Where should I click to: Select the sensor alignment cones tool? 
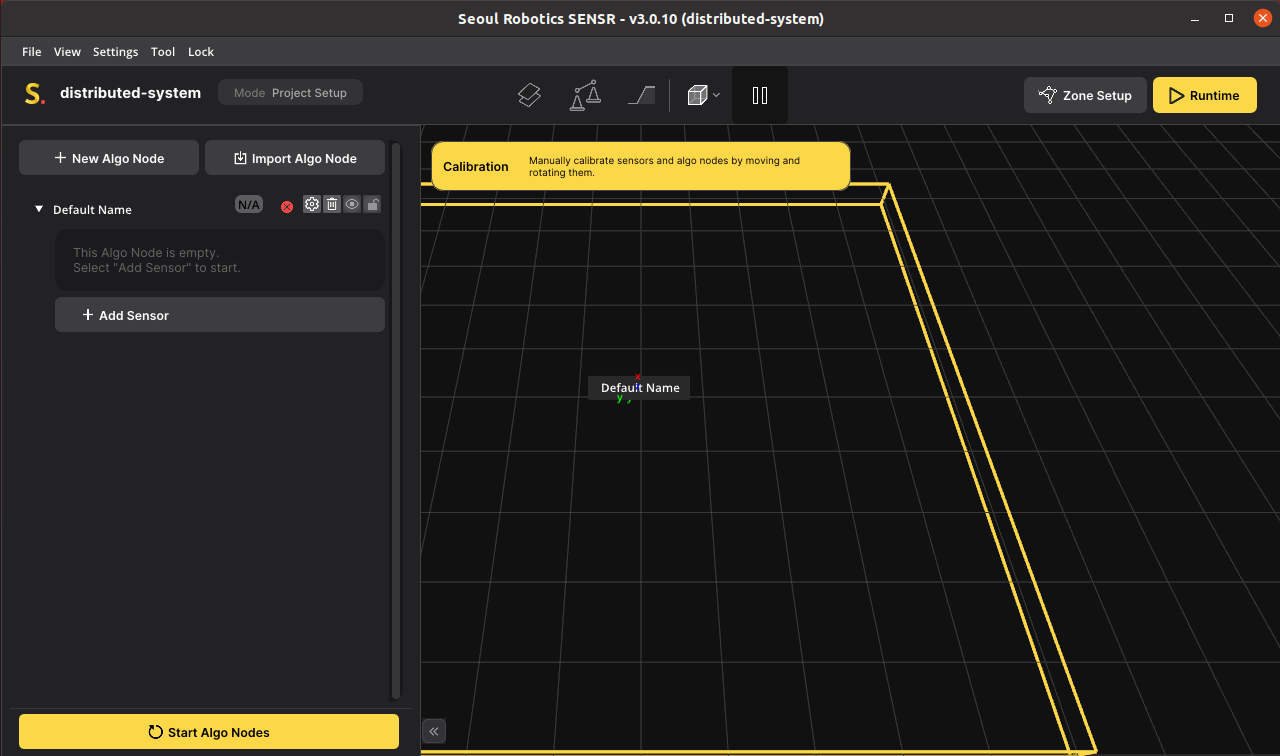pos(585,95)
